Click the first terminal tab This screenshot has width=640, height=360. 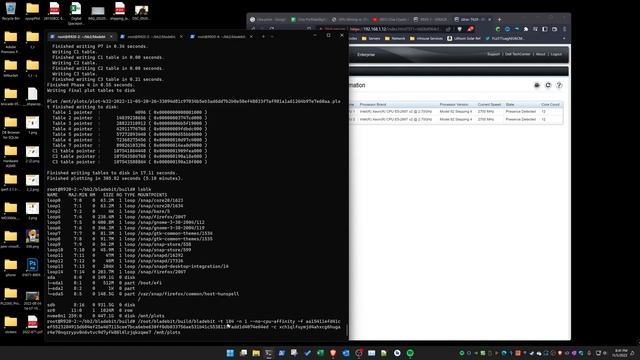pos(82,36)
